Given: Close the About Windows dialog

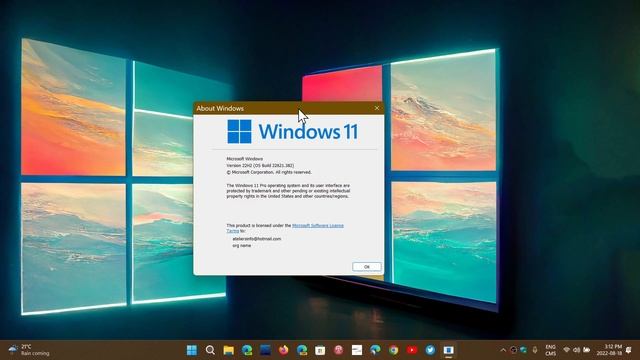Looking at the screenshot, I should click(377, 108).
